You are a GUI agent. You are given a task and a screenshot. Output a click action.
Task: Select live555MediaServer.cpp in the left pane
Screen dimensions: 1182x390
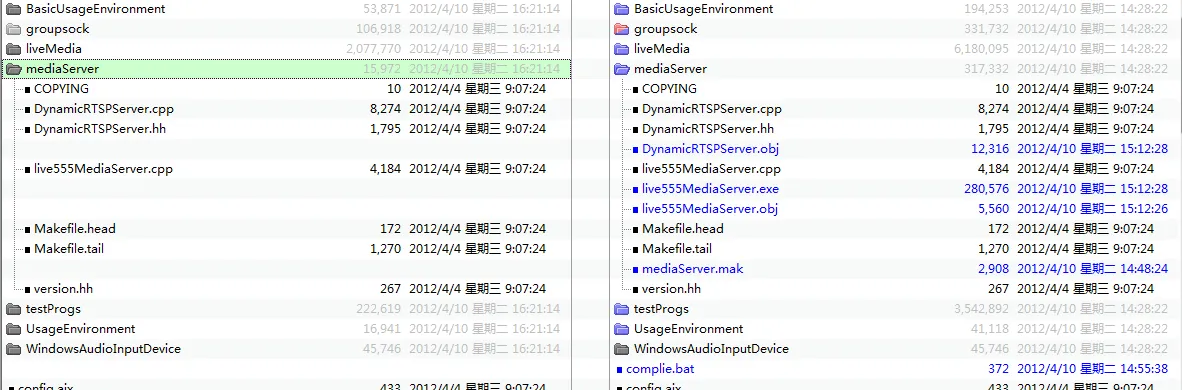click(x=103, y=168)
